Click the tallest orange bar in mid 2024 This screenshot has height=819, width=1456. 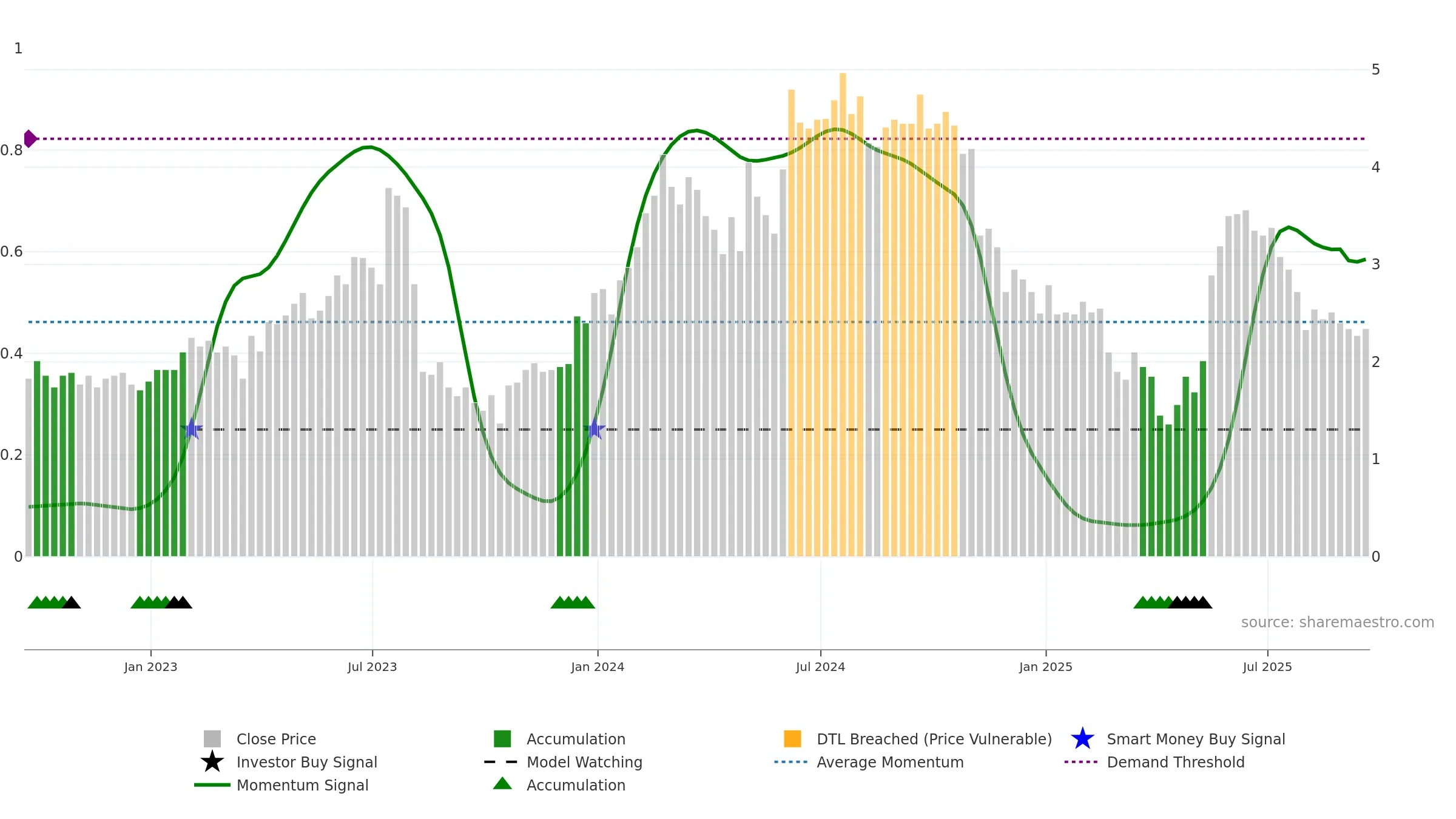pyautogui.click(x=843, y=314)
